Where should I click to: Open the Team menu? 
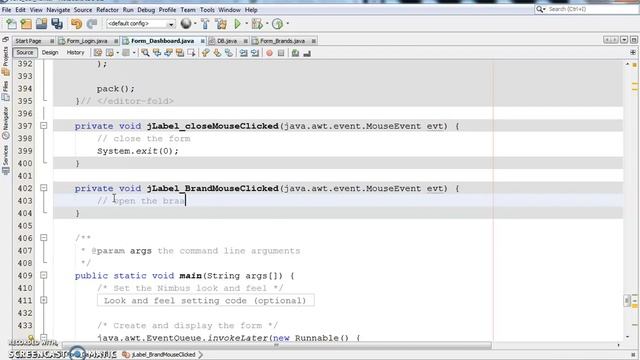188,9
